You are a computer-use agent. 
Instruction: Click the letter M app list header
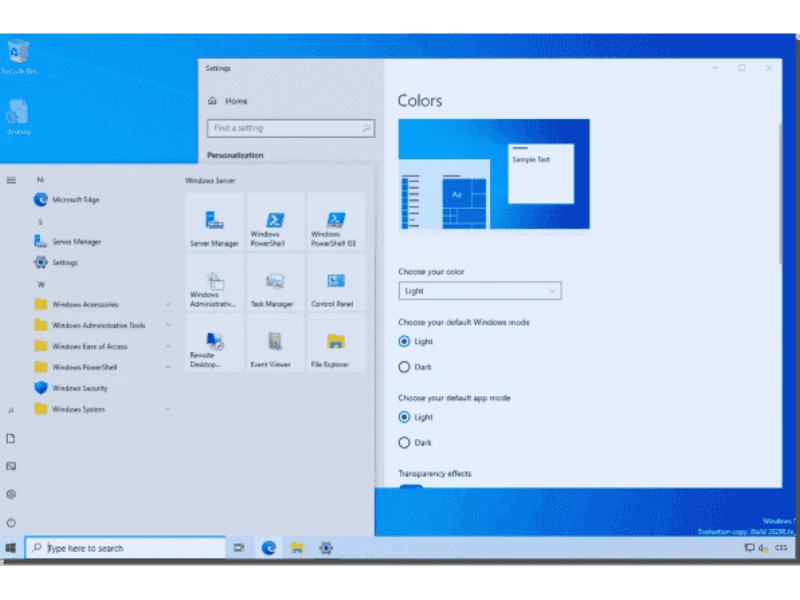click(x=40, y=180)
